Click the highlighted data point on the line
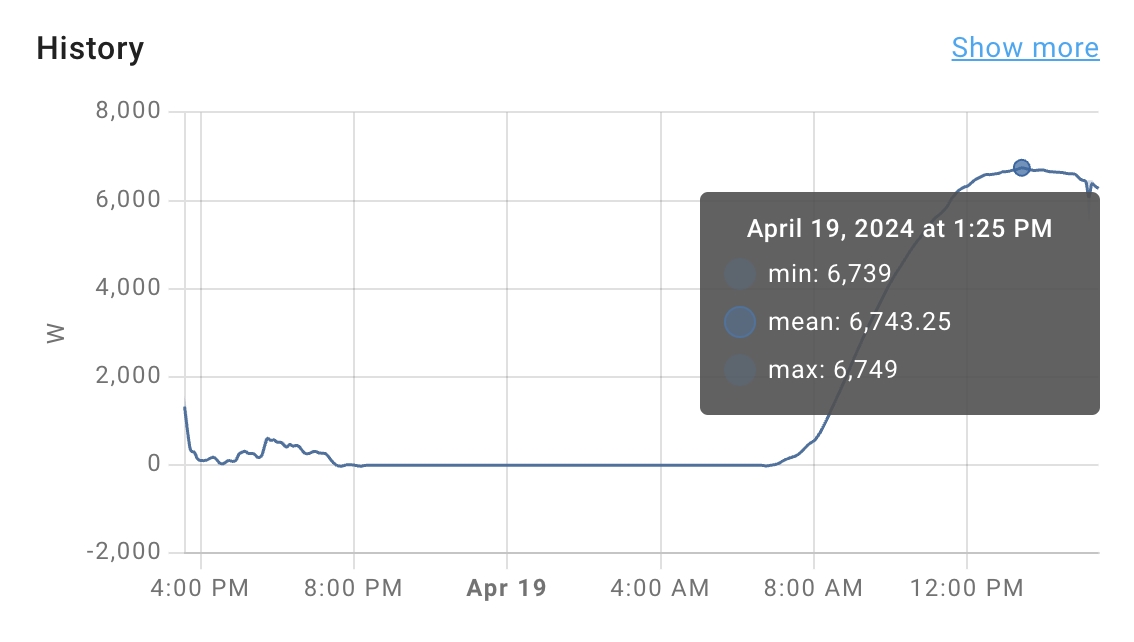 pos(1021,168)
